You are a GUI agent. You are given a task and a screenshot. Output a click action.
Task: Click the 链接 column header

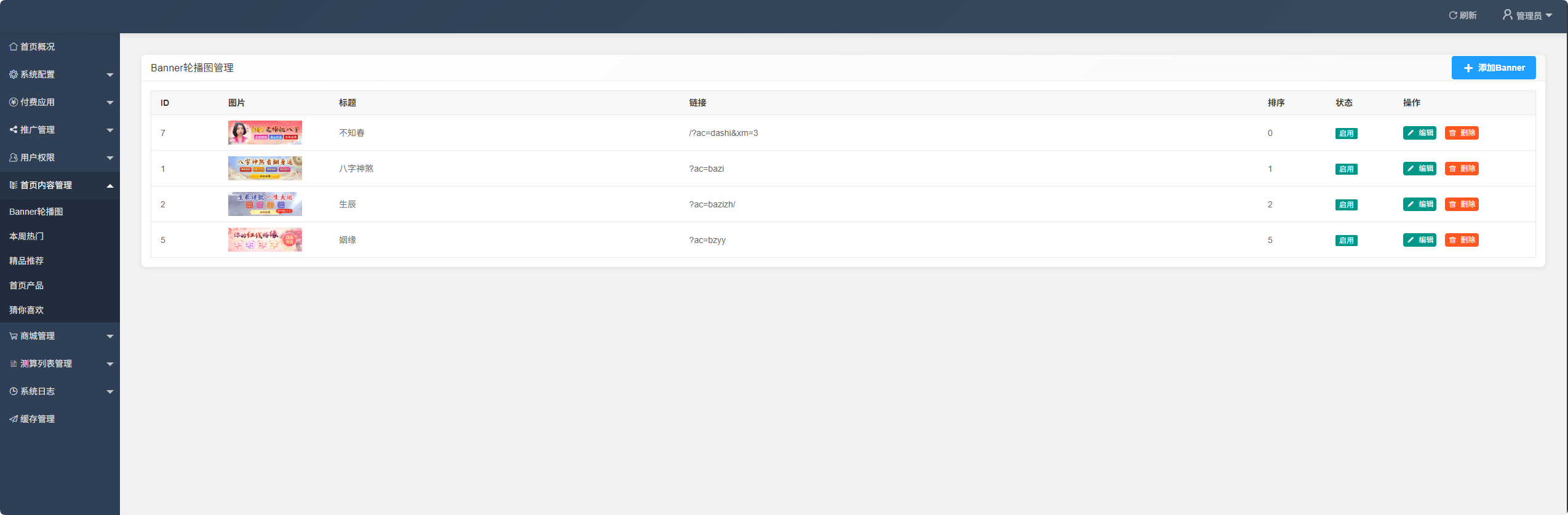point(698,103)
